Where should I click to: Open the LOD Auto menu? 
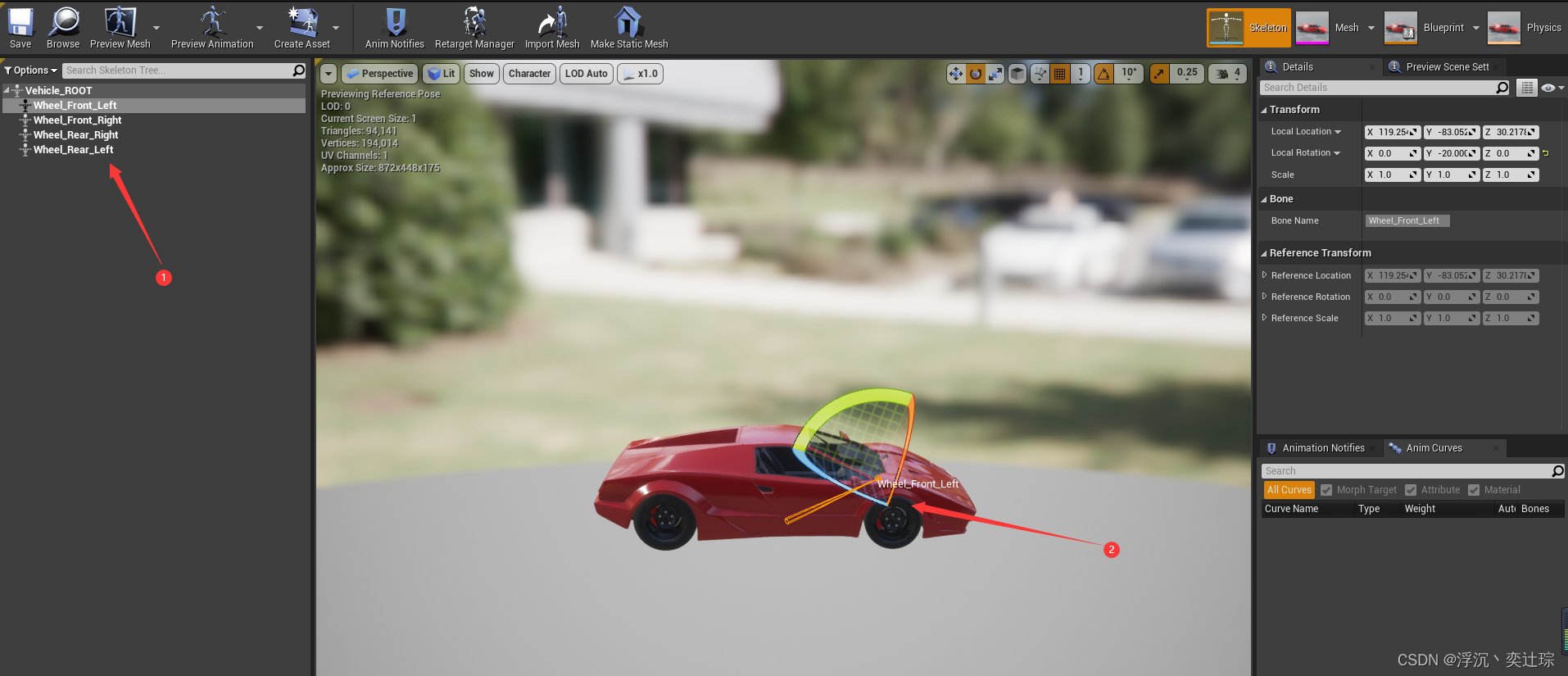587,74
